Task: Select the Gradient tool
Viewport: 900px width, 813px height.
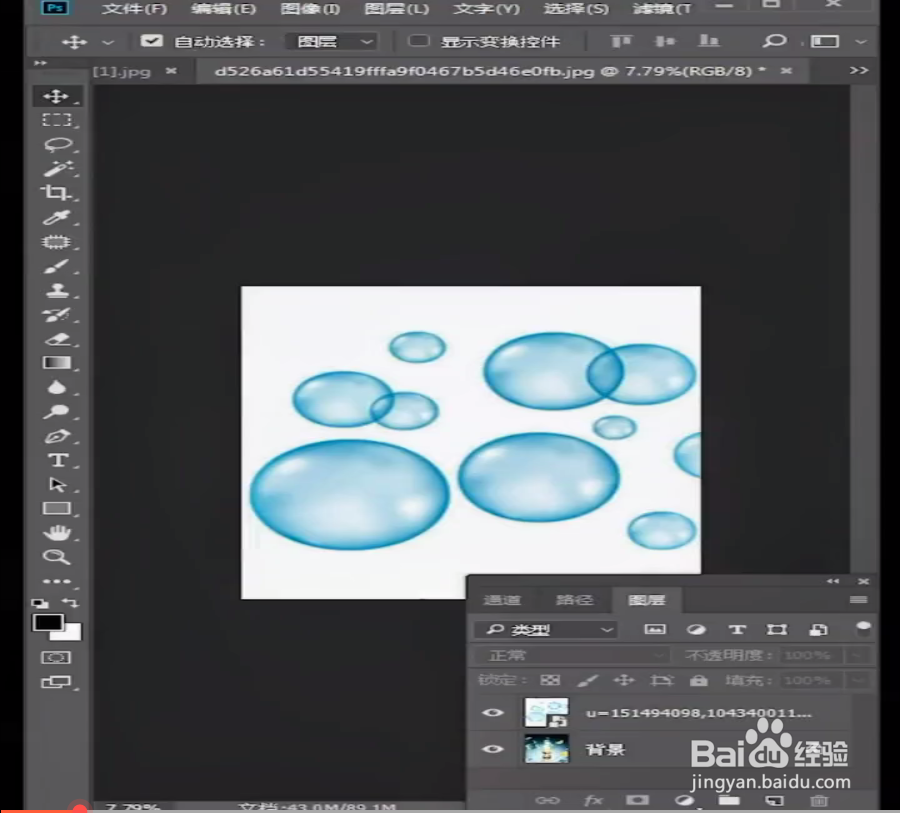Action: 56,363
